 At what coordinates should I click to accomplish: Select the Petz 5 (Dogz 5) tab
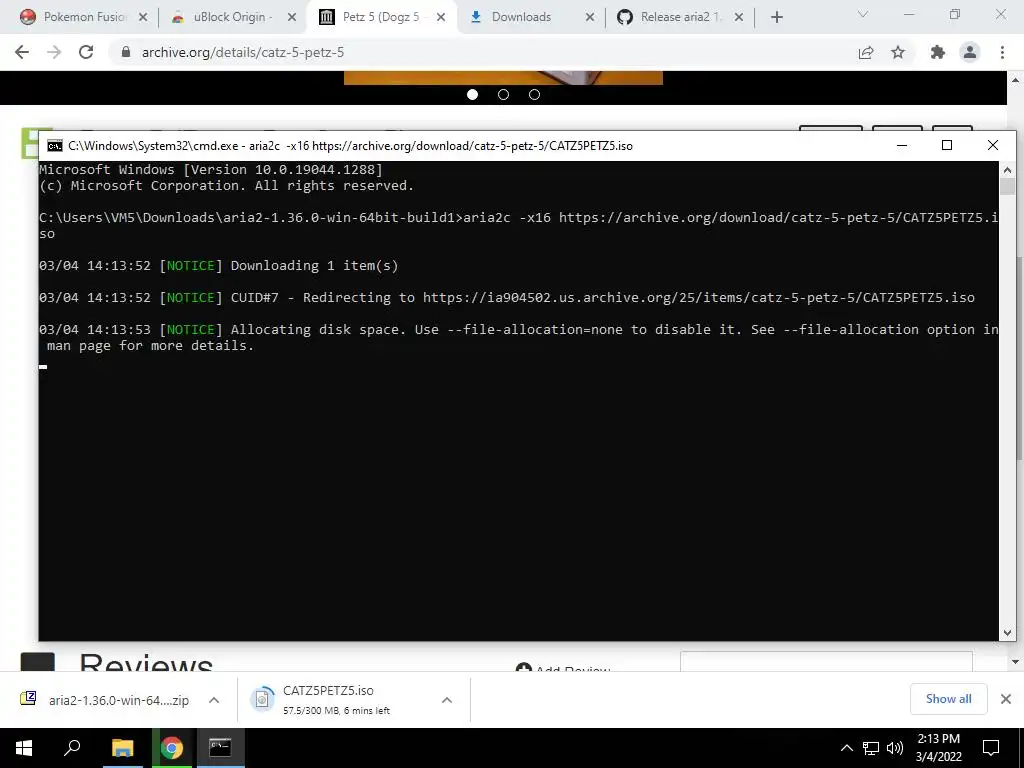[x=381, y=17]
